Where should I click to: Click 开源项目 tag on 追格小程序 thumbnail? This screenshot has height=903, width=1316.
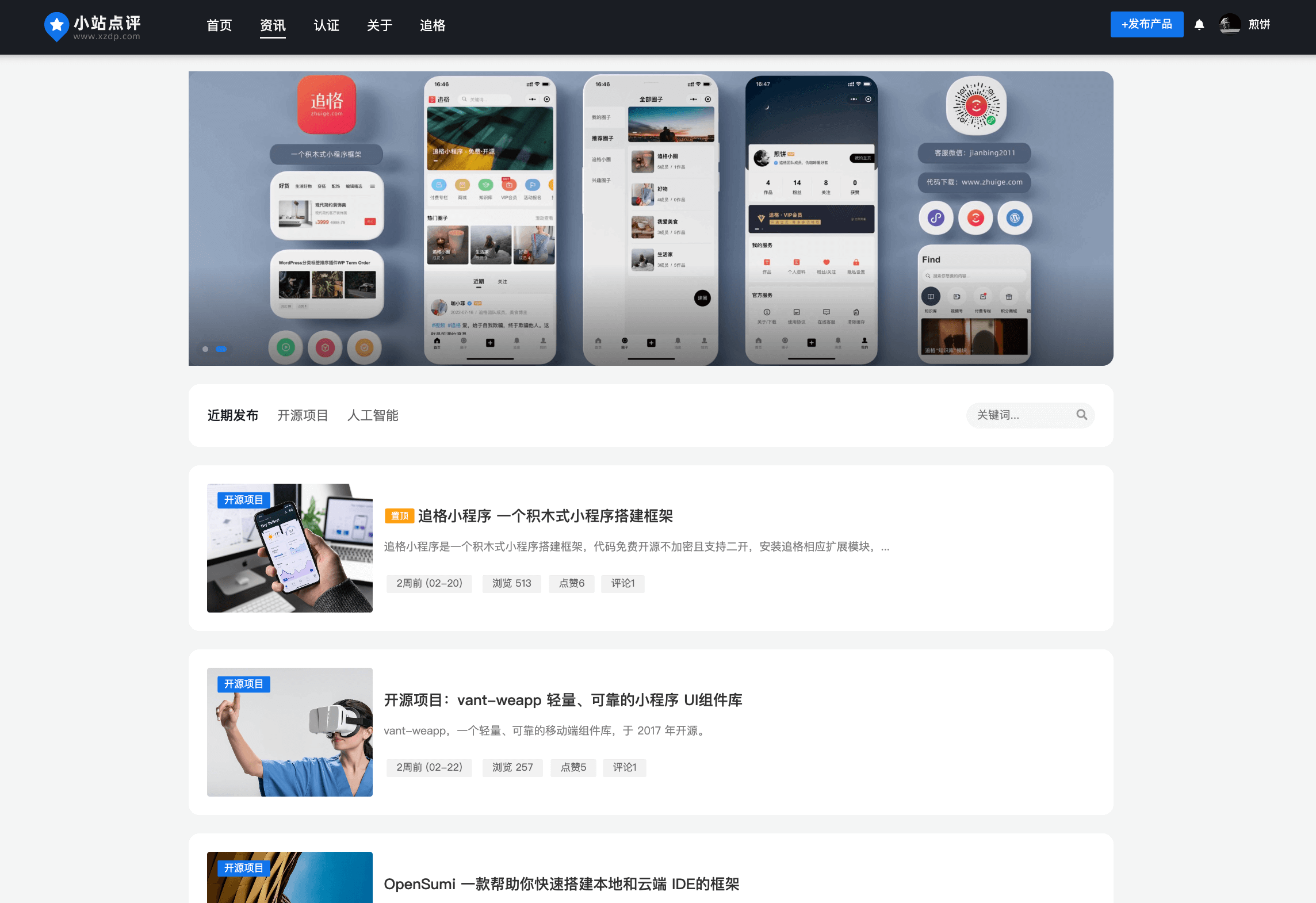pos(244,500)
